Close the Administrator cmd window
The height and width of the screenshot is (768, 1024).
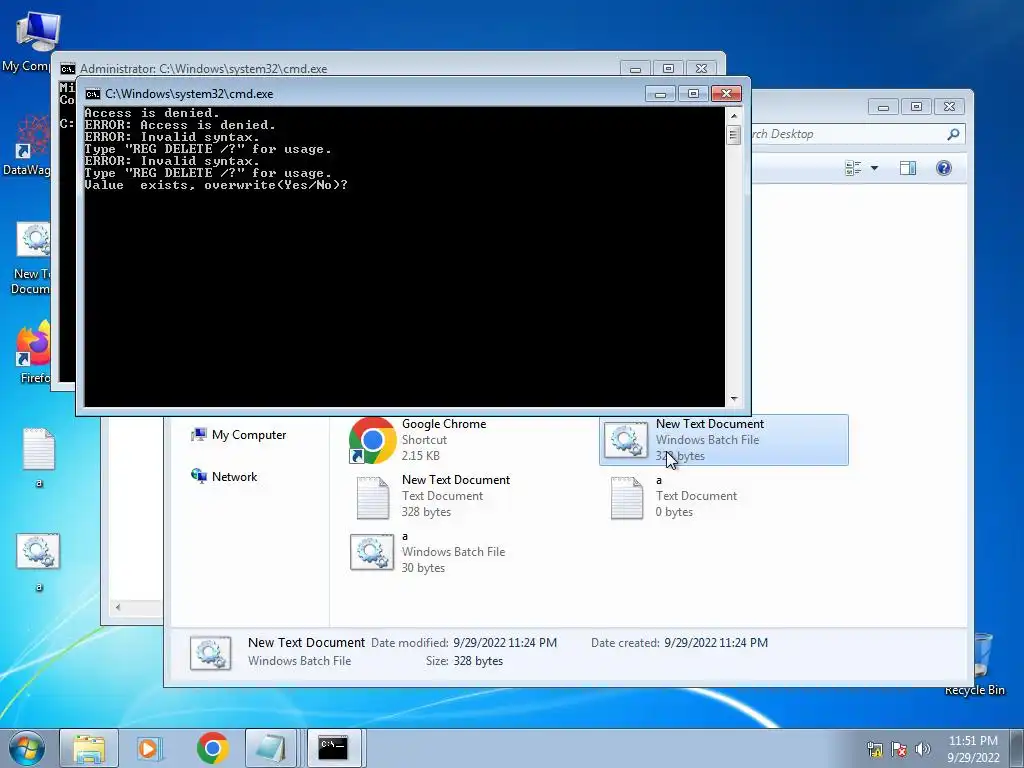[x=701, y=69]
